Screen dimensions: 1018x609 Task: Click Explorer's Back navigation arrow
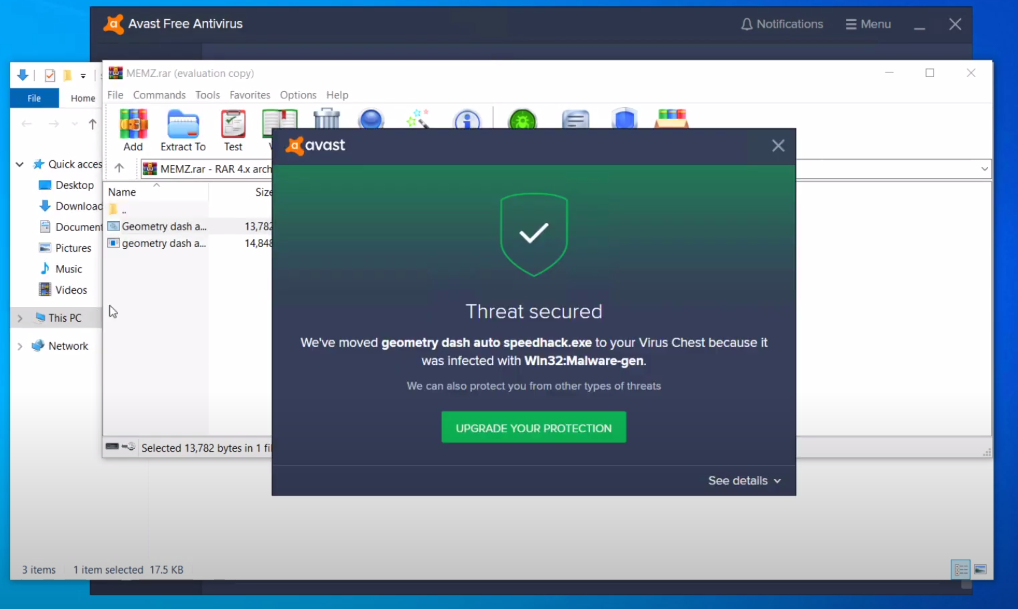tap(27, 123)
